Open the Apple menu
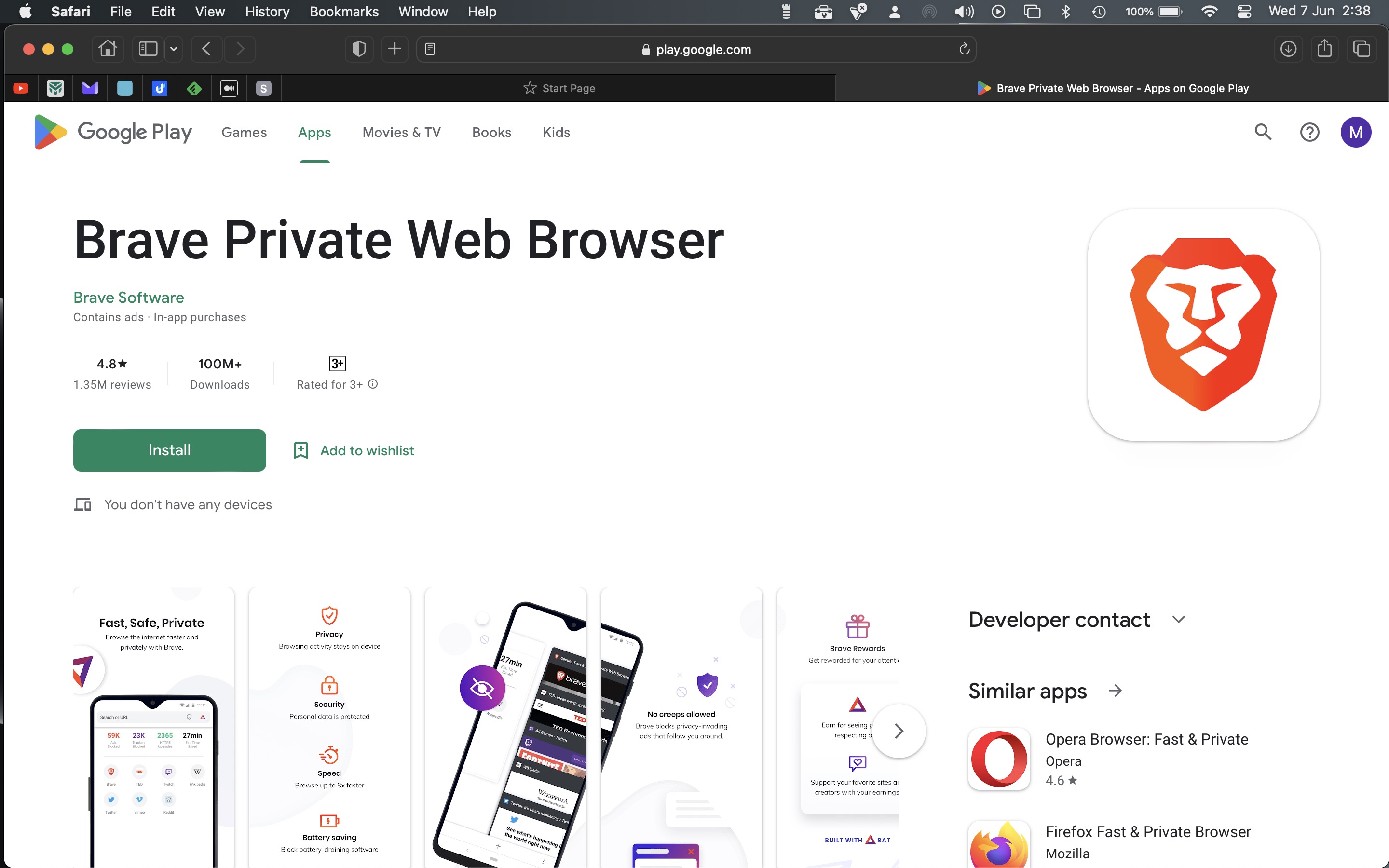Viewport: 1389px width, 868px height. tap(25, 12)
